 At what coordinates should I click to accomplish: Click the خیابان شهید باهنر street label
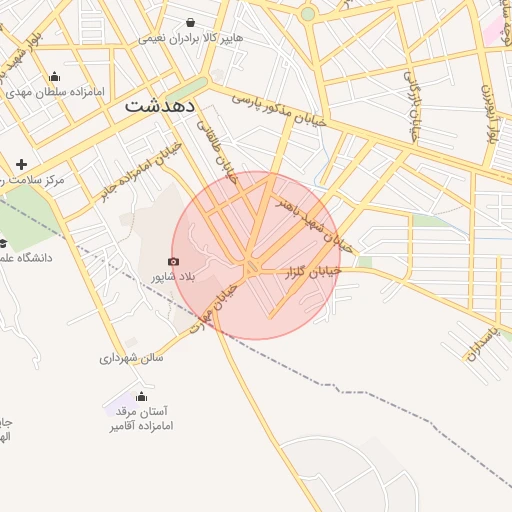tap(314, 224)
